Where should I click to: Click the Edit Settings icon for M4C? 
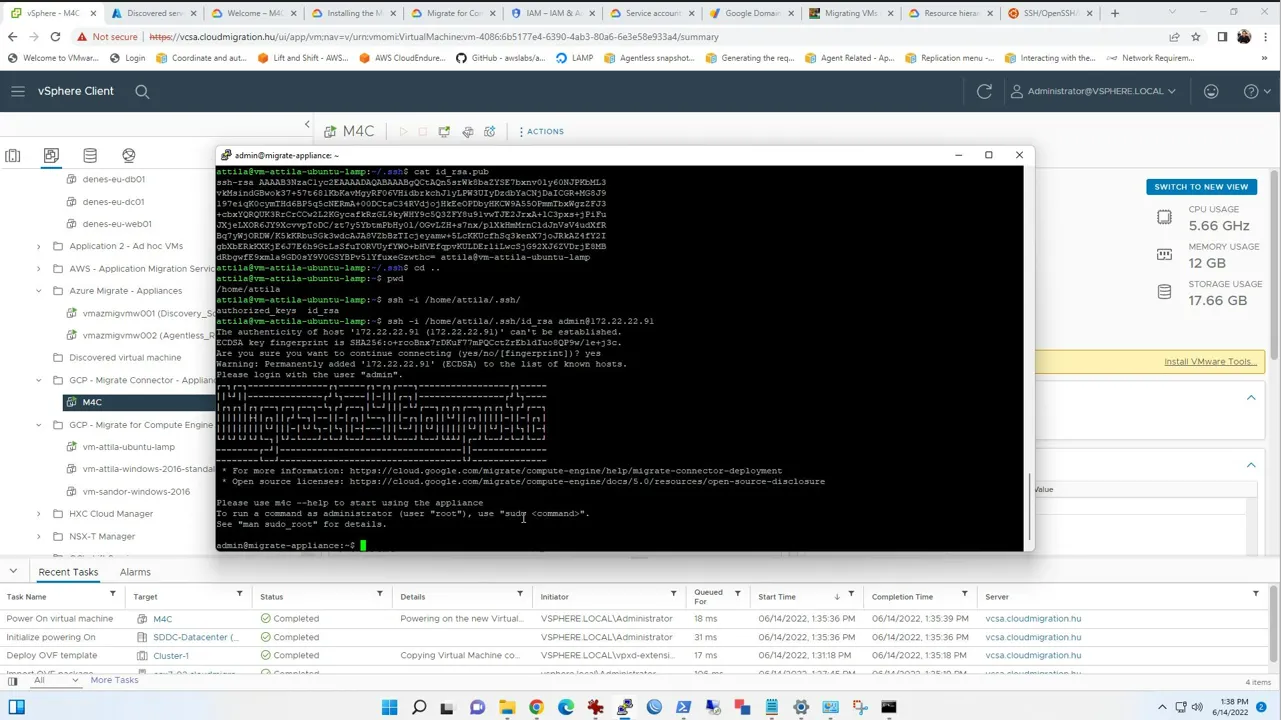tap(467, 131)
